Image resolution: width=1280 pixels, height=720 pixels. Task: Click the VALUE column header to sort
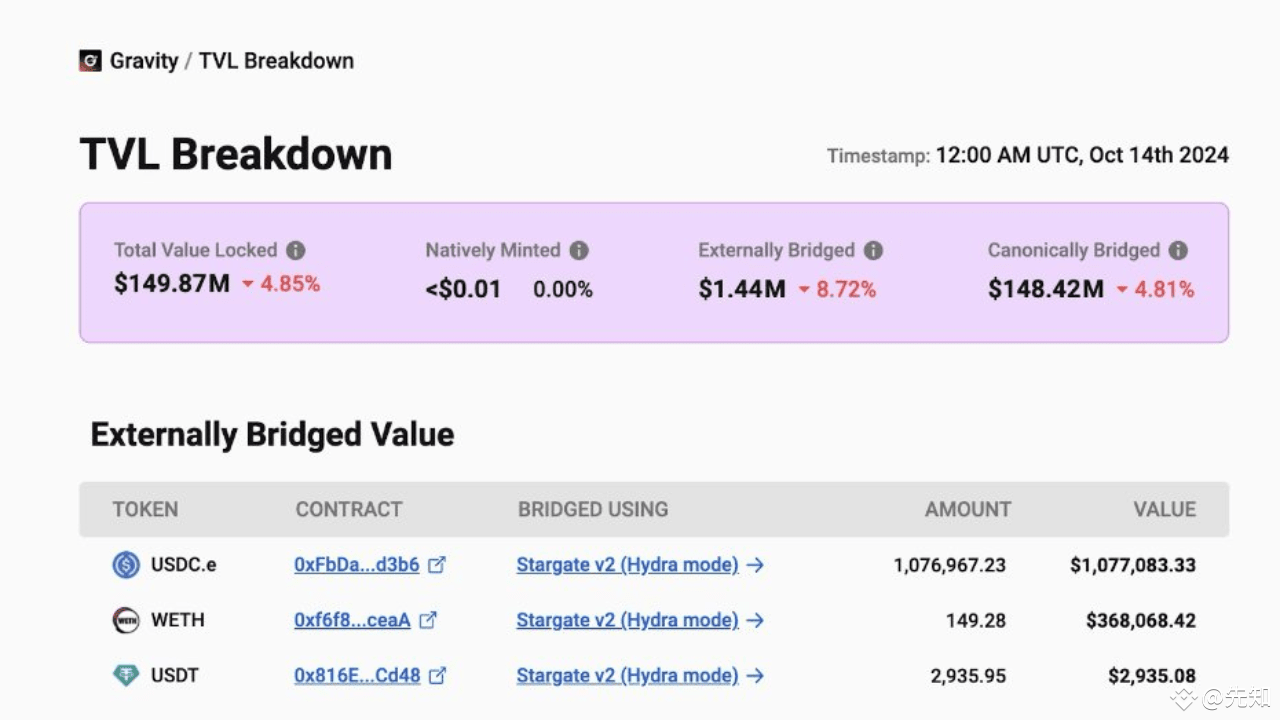(x=1164, y=509)
